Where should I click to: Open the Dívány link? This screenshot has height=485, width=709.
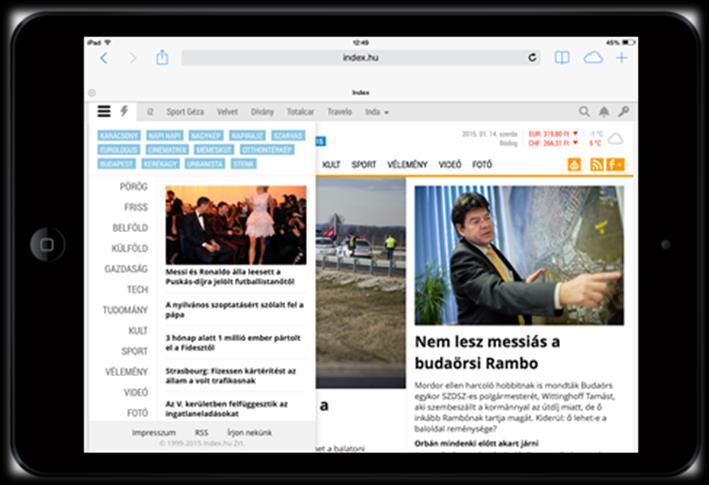[x=262, y=112]
